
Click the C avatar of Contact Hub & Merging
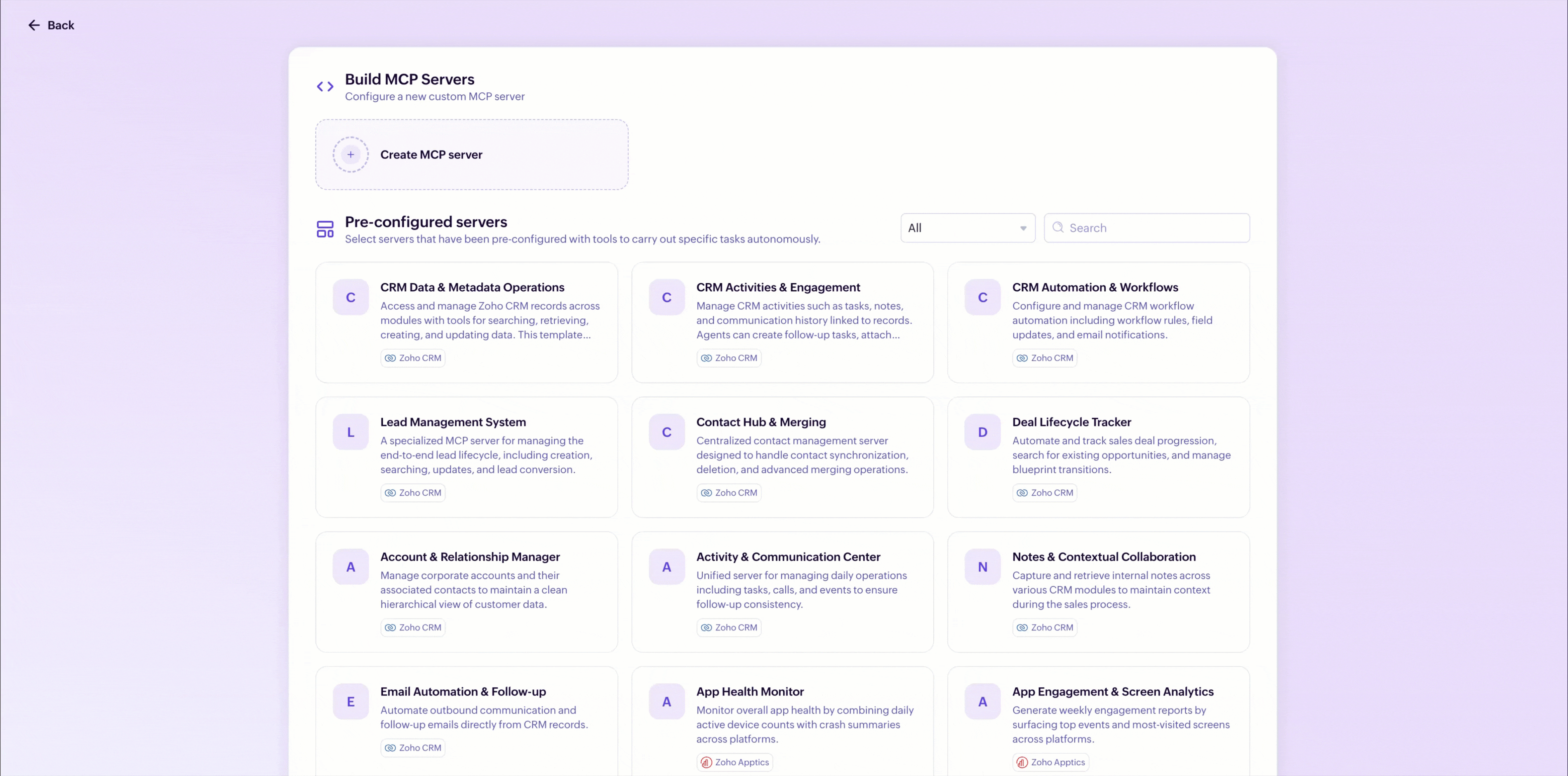click(666, 432)
